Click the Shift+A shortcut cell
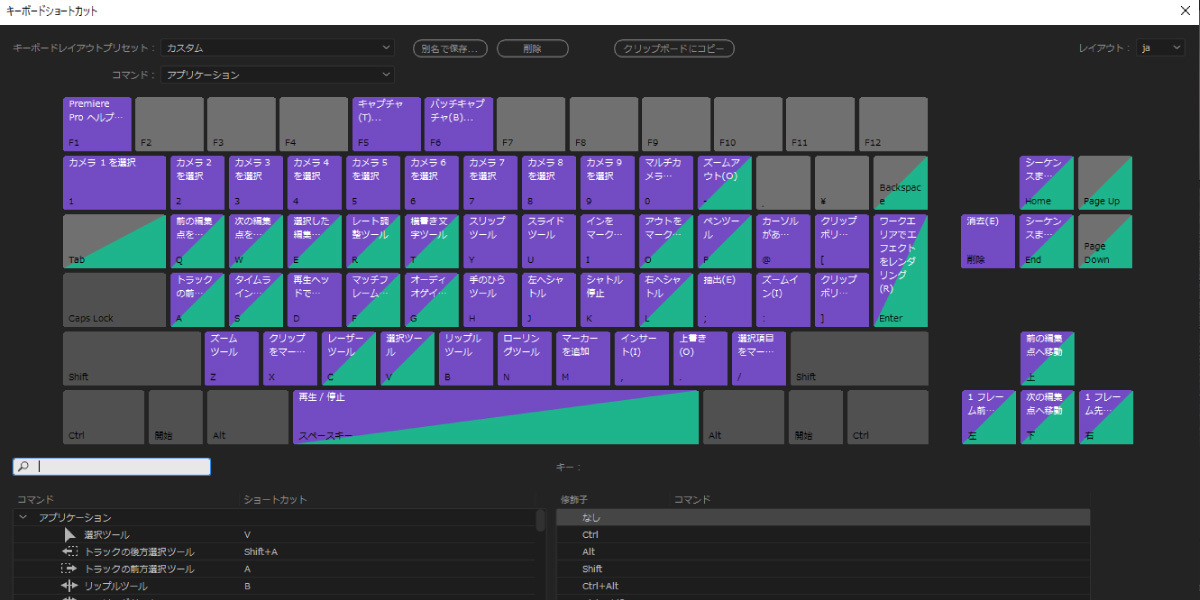The width and height of the screenshot is (1200, 600). 261,552
